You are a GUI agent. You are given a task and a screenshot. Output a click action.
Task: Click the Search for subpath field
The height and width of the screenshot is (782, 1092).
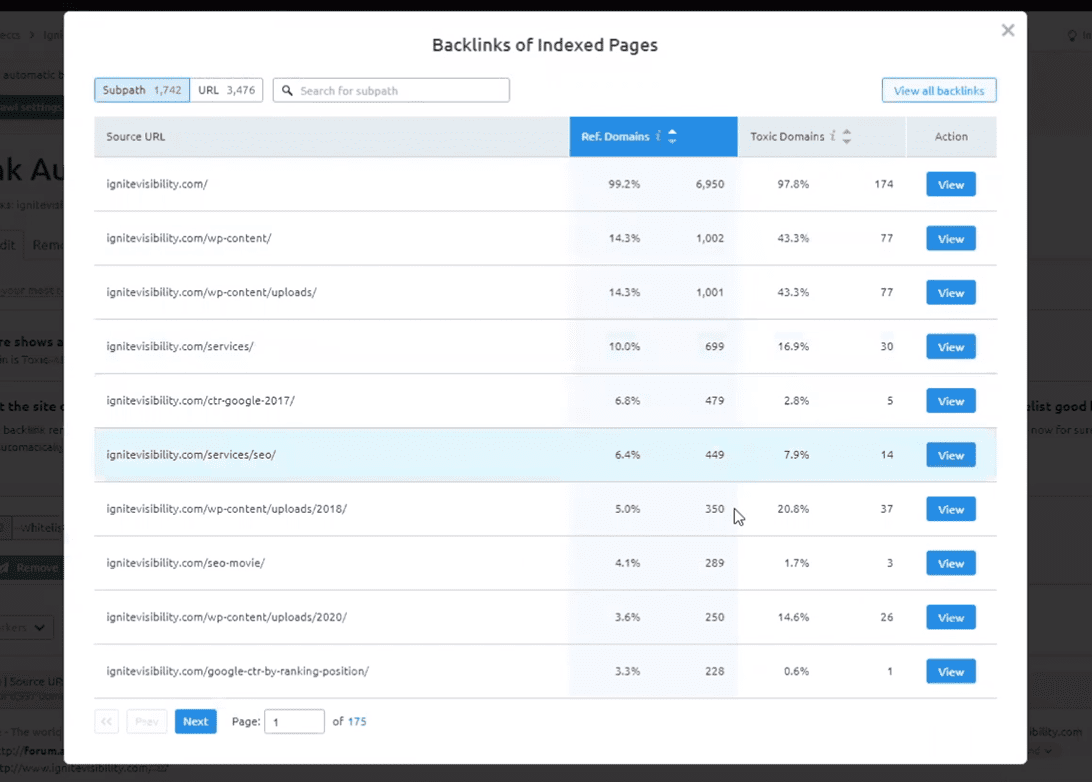pos(400,91)
